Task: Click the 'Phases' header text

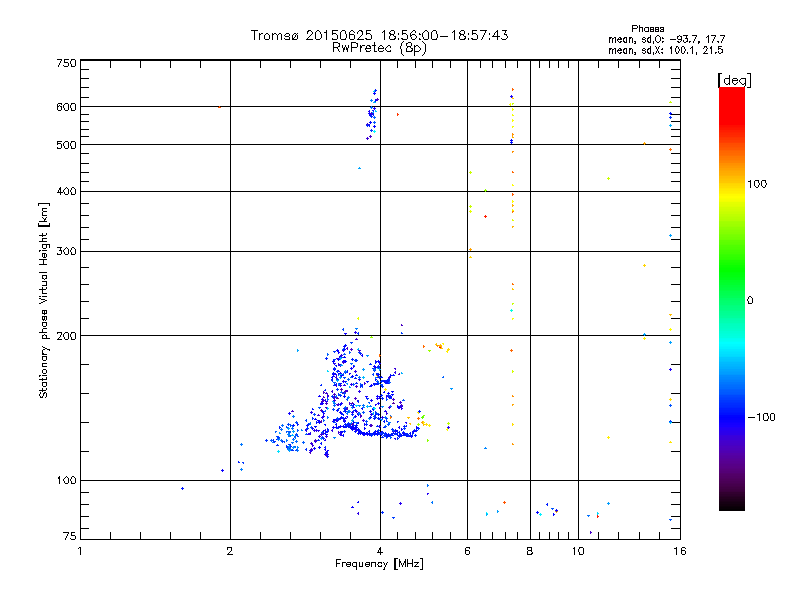Action: (x=647, y=29)
